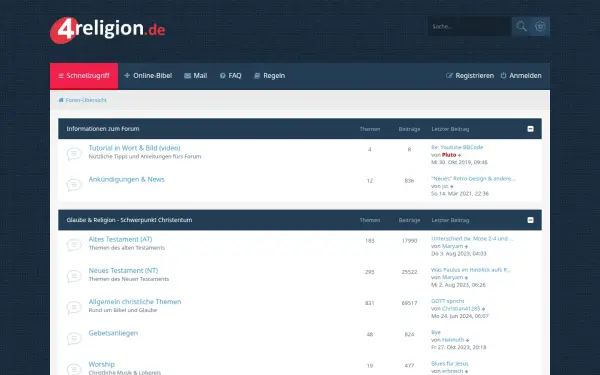600x375 pixels.
Task: Open last post Unterschied zw. Mose 2:4
Action: [472, 239]
